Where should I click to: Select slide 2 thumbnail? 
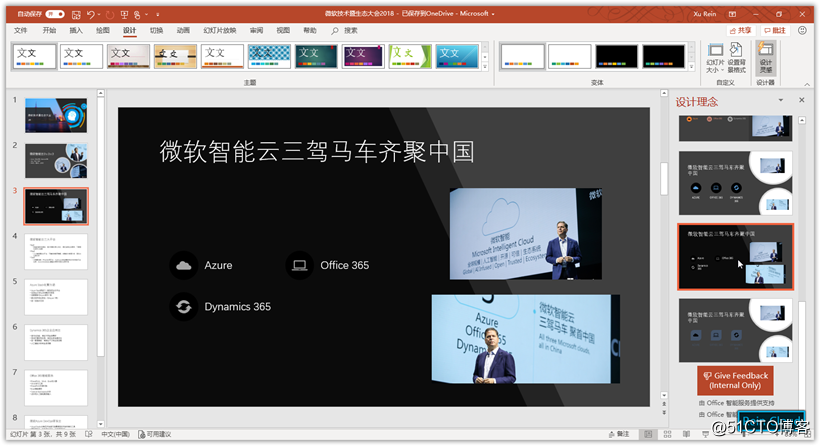56,161
